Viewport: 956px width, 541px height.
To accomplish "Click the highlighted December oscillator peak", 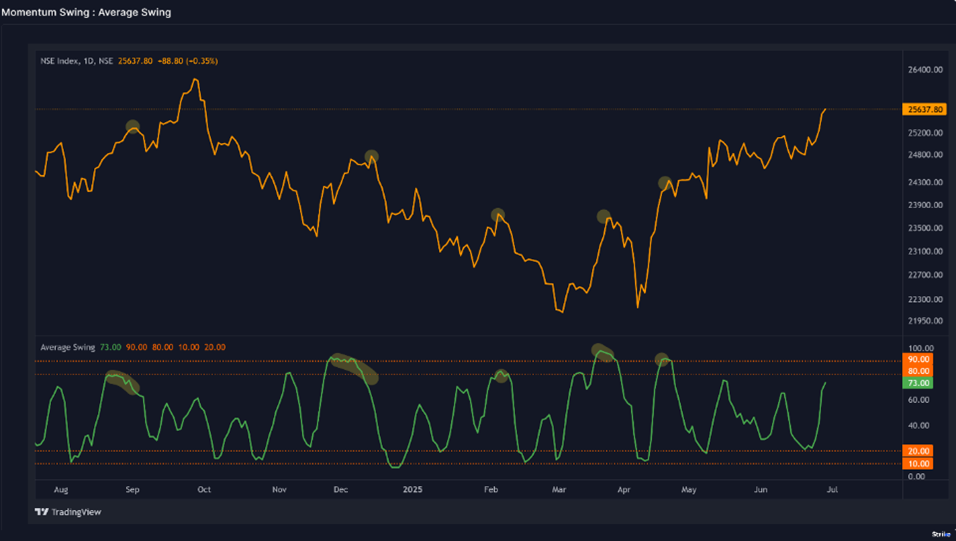I will click(x=354, y=367).
